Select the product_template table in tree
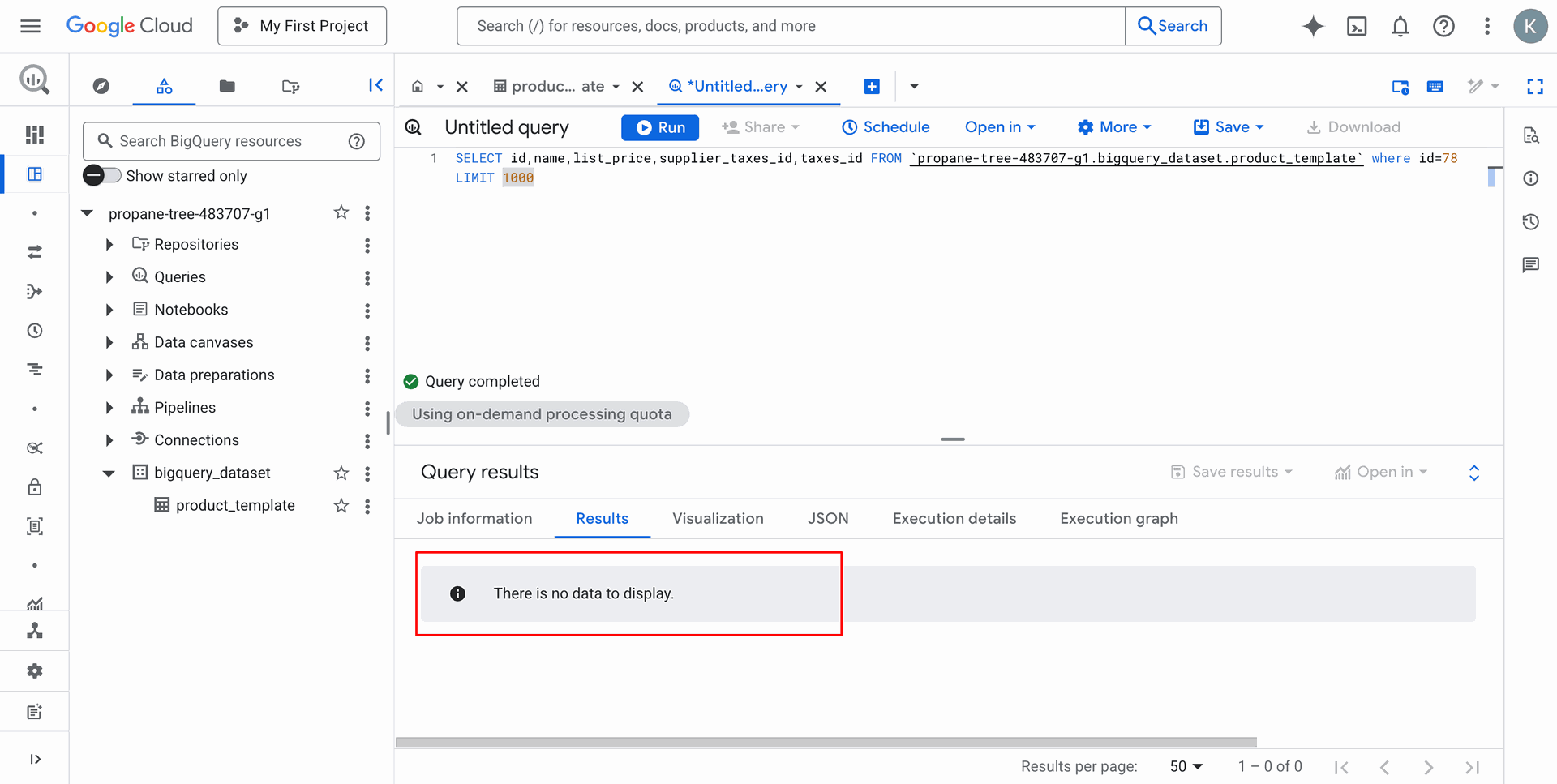 (x=235, y=506)
